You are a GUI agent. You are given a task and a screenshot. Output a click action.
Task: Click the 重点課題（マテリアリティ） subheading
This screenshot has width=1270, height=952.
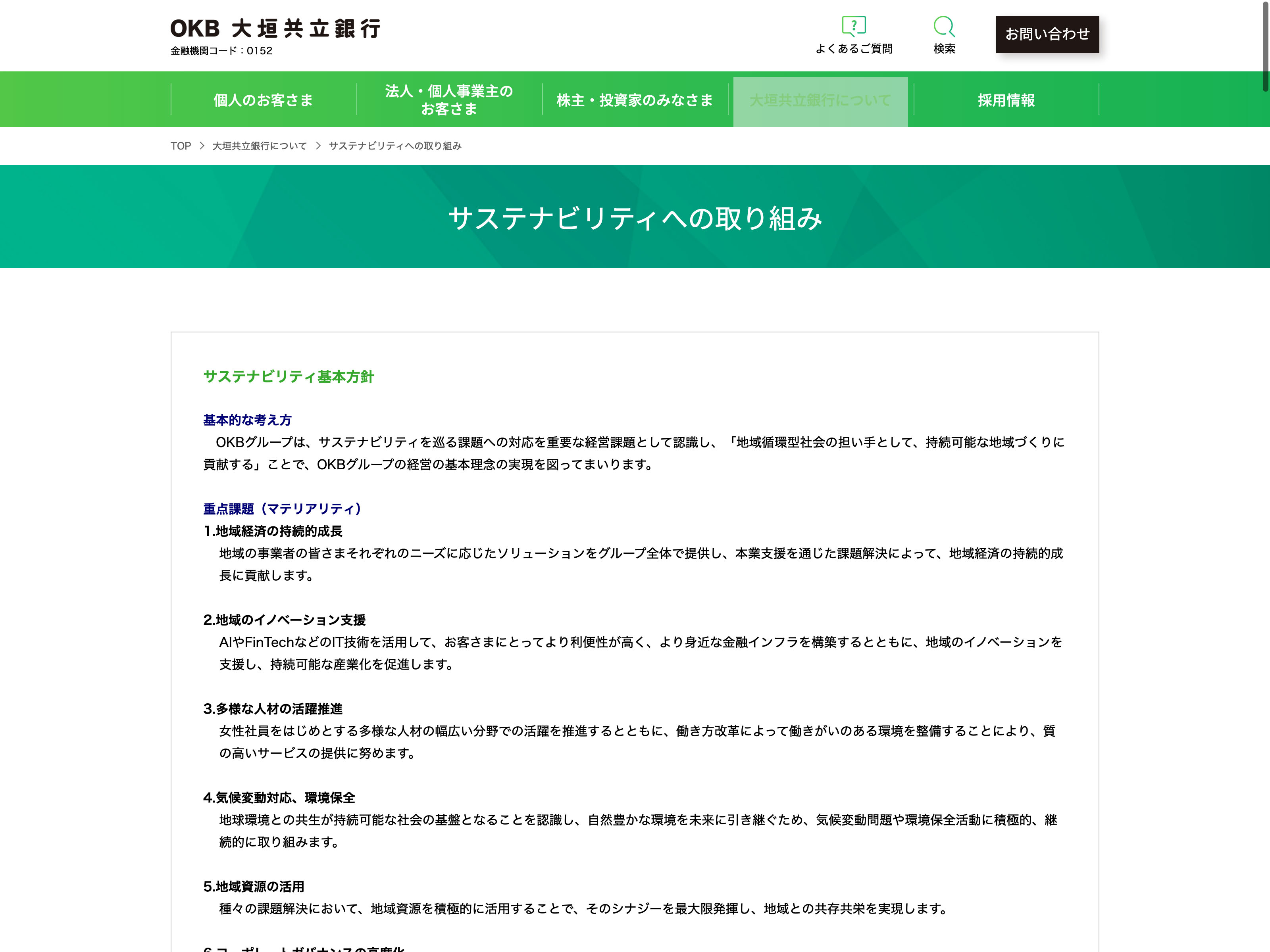pyautogui.click(x=282, y=509)
